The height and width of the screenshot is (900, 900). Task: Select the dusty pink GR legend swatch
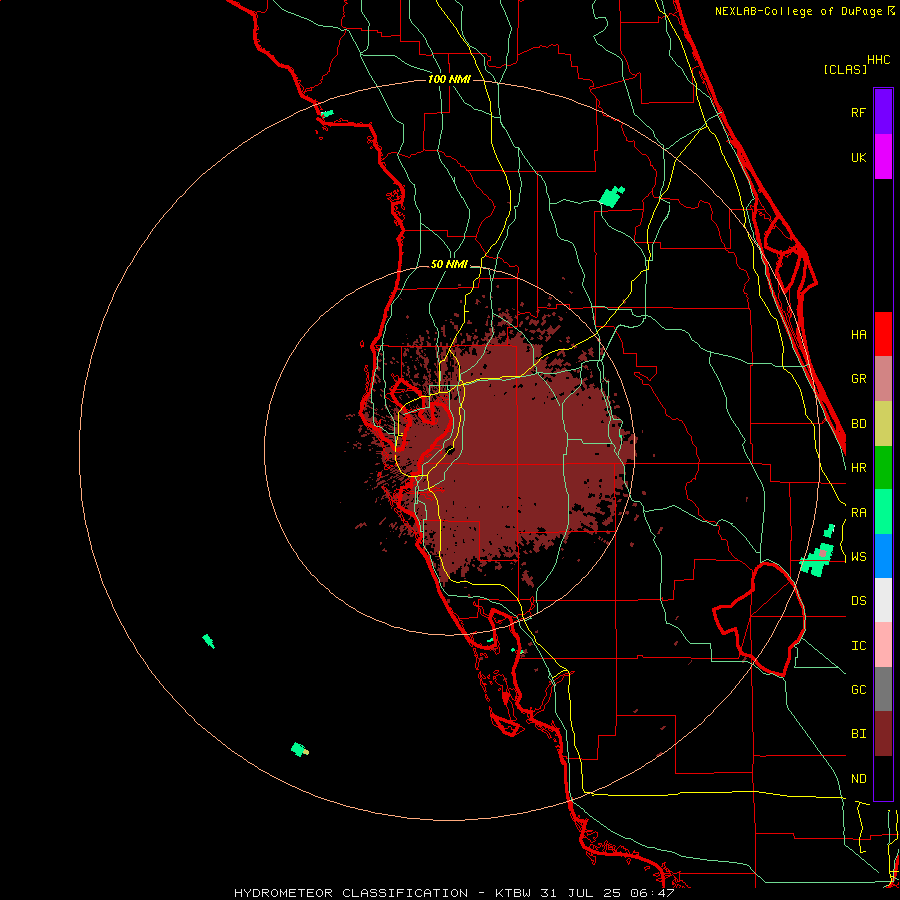(x=883, y=379)
